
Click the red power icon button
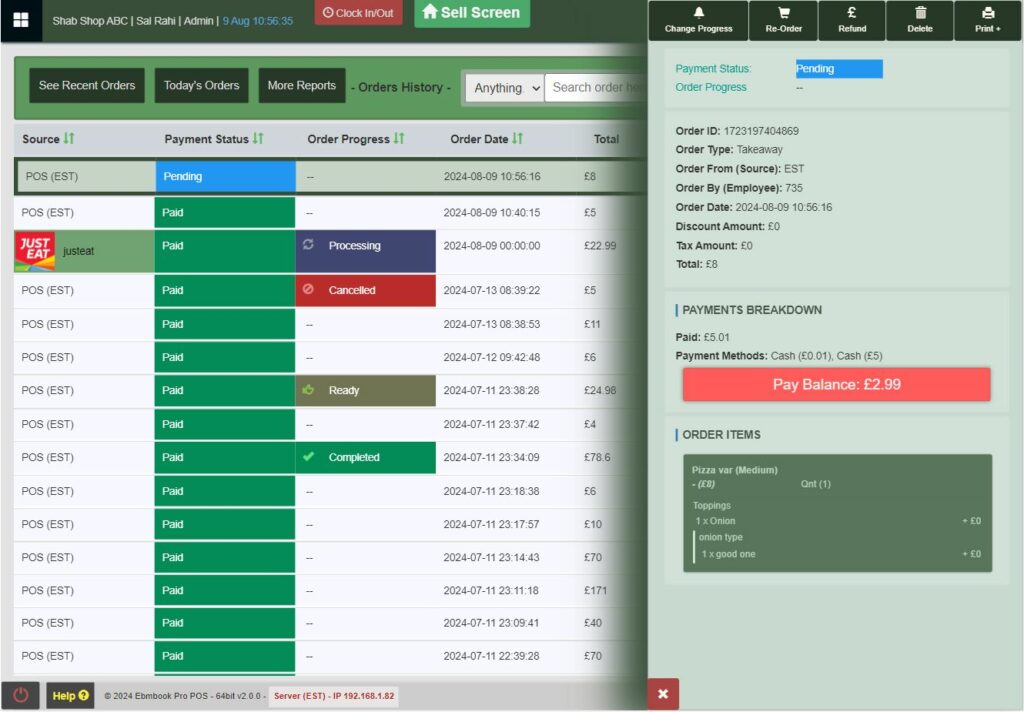21,695
